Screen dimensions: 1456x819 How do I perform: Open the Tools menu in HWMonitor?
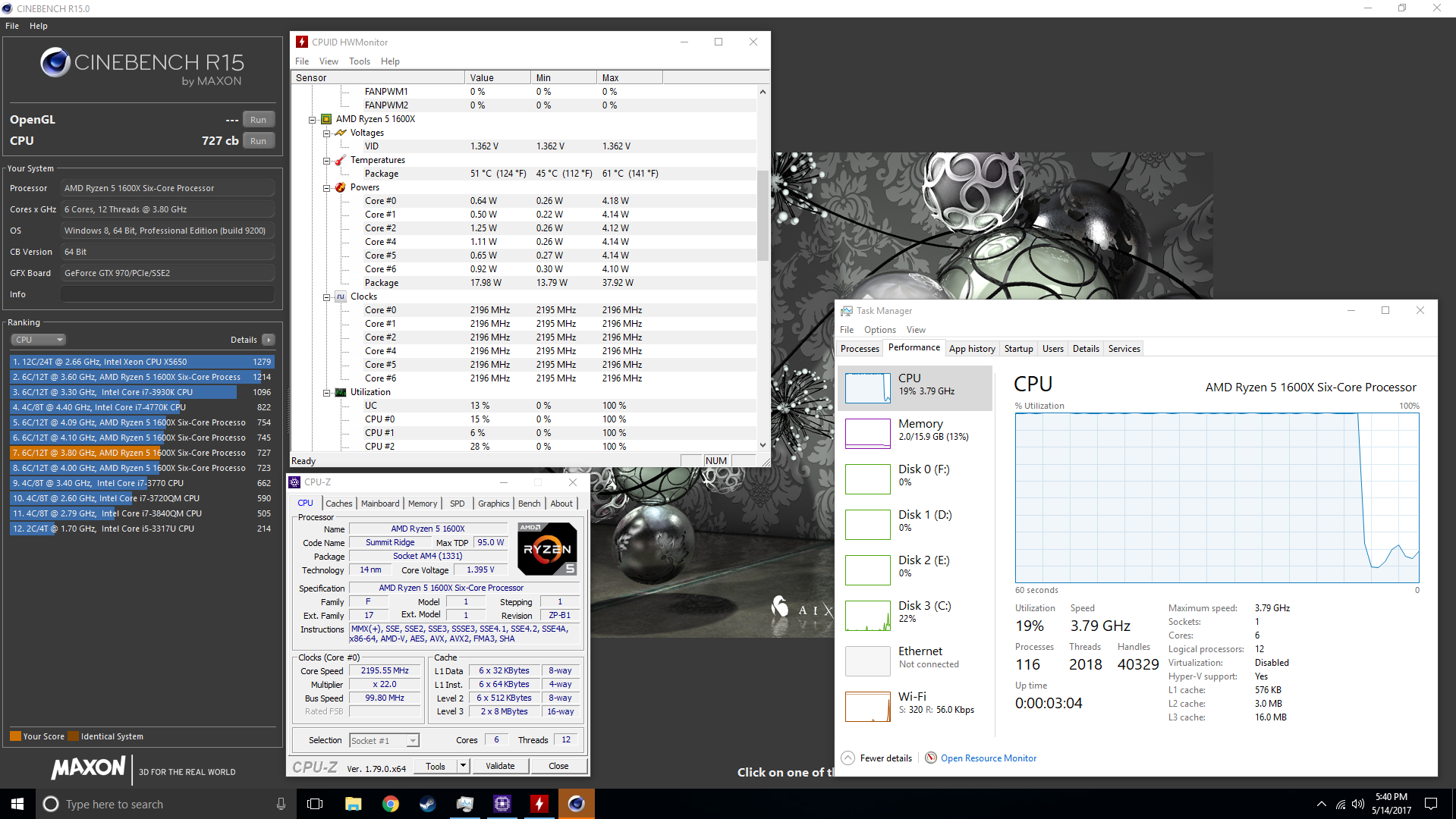coord(360,61)
